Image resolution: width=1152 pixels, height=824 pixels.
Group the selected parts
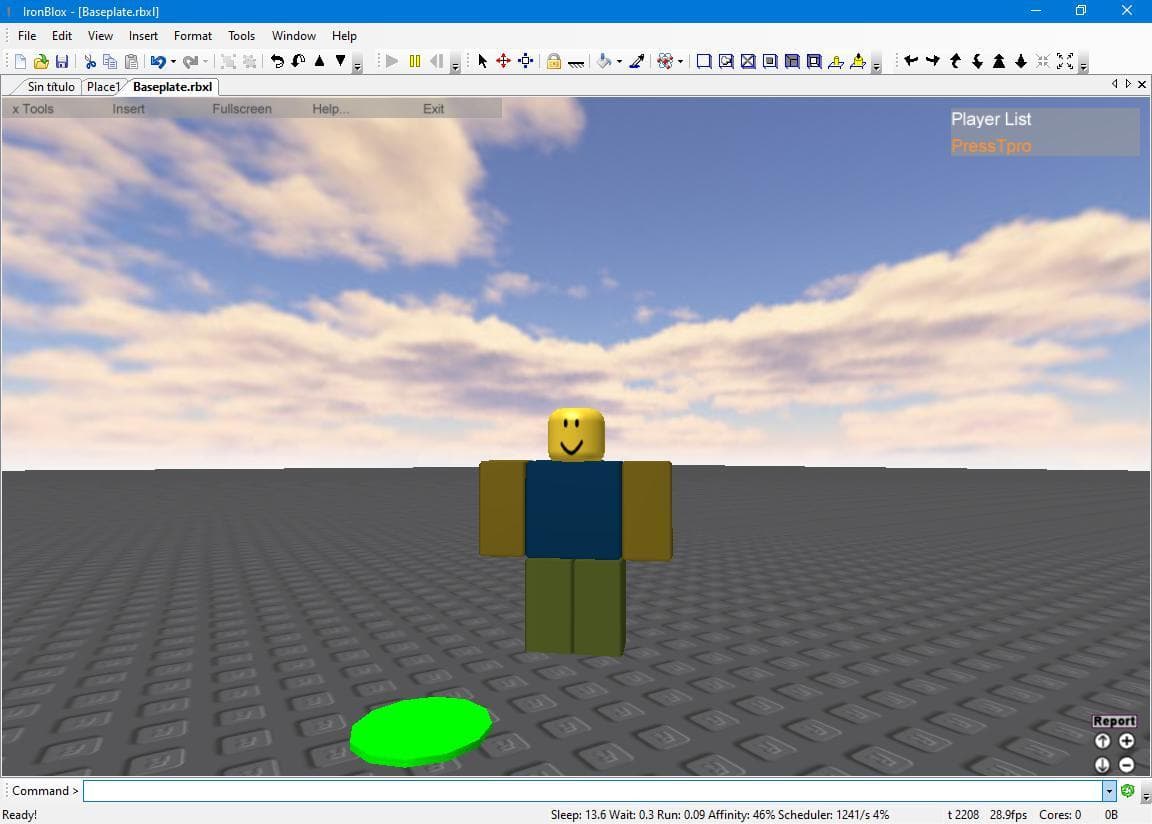tap(228, 62)
